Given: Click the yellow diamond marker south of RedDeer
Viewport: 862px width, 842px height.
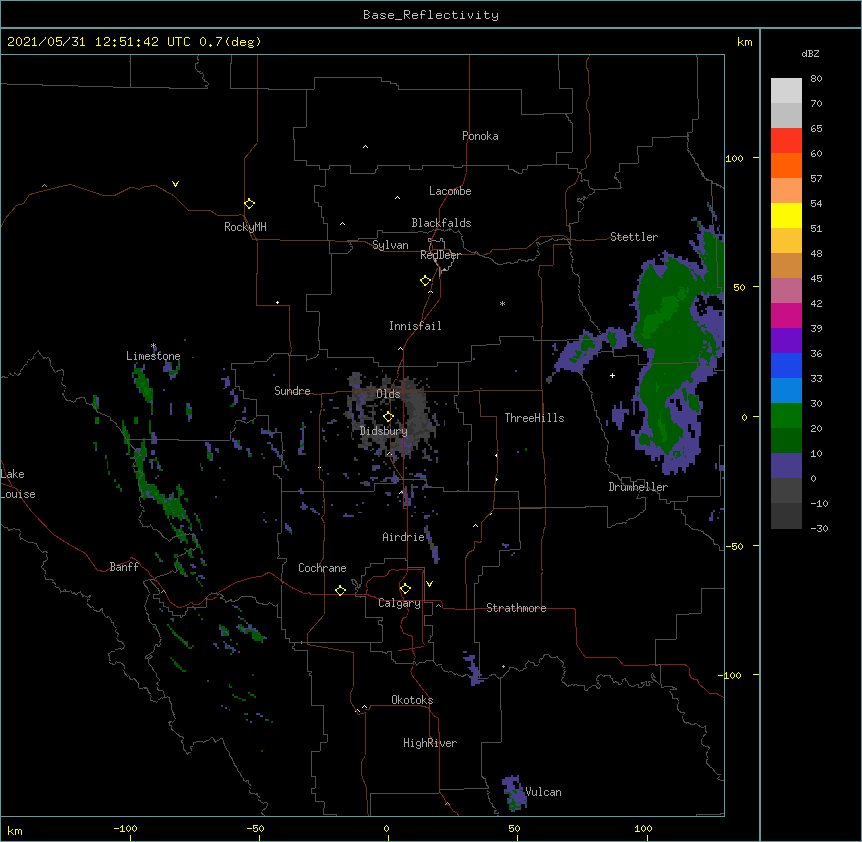Looking at the screenshot, I should click(x=426, y=281).
